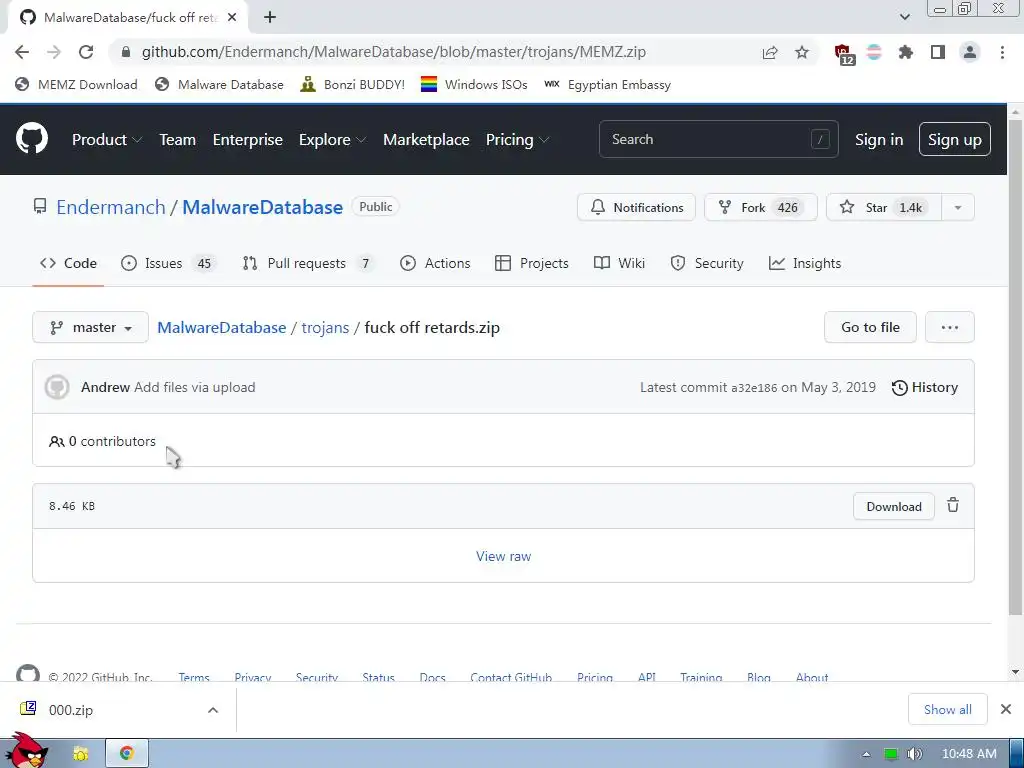
Task: Open the folder icon in taskbar
Action: click(x=80, y=754)
